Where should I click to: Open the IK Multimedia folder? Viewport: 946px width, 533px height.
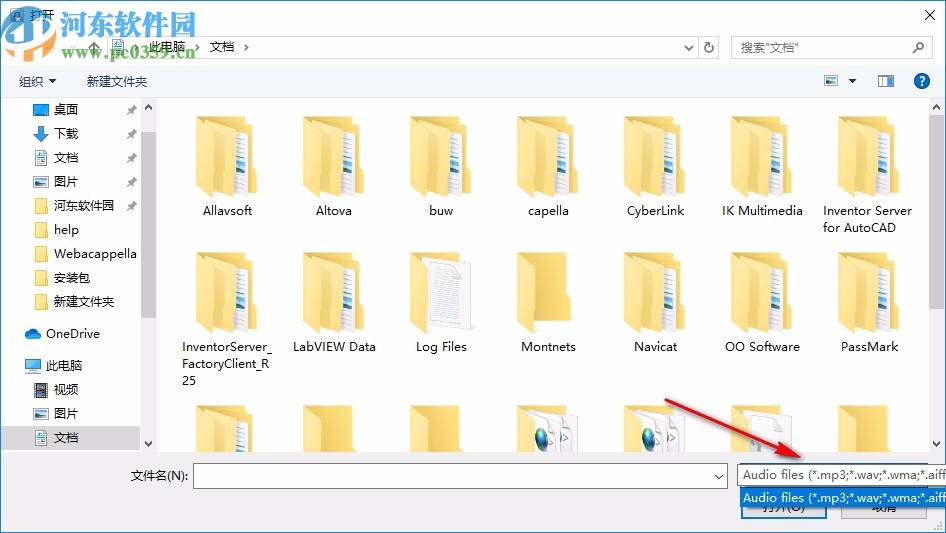point(762,166)
